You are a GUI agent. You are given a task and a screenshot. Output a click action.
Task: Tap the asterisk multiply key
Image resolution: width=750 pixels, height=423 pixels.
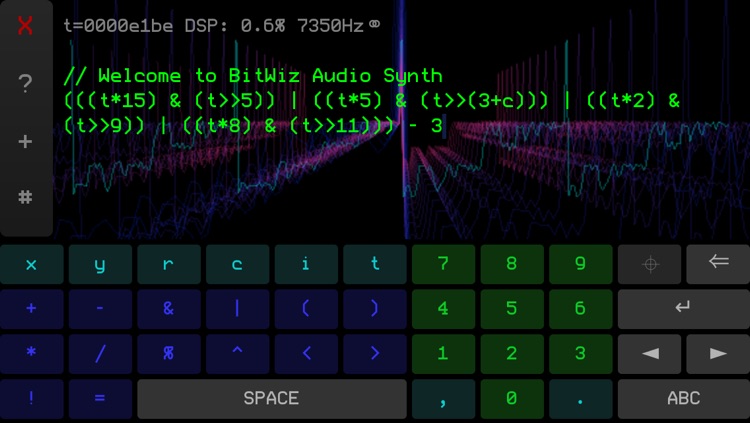32,354
